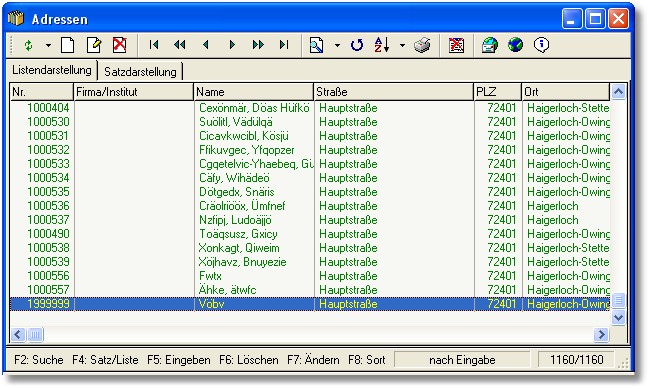Select the name Ffikuvgec, Yfqopzer
Image resolution: width=649 pixels, height=389 pixels.
click(247, 150)
